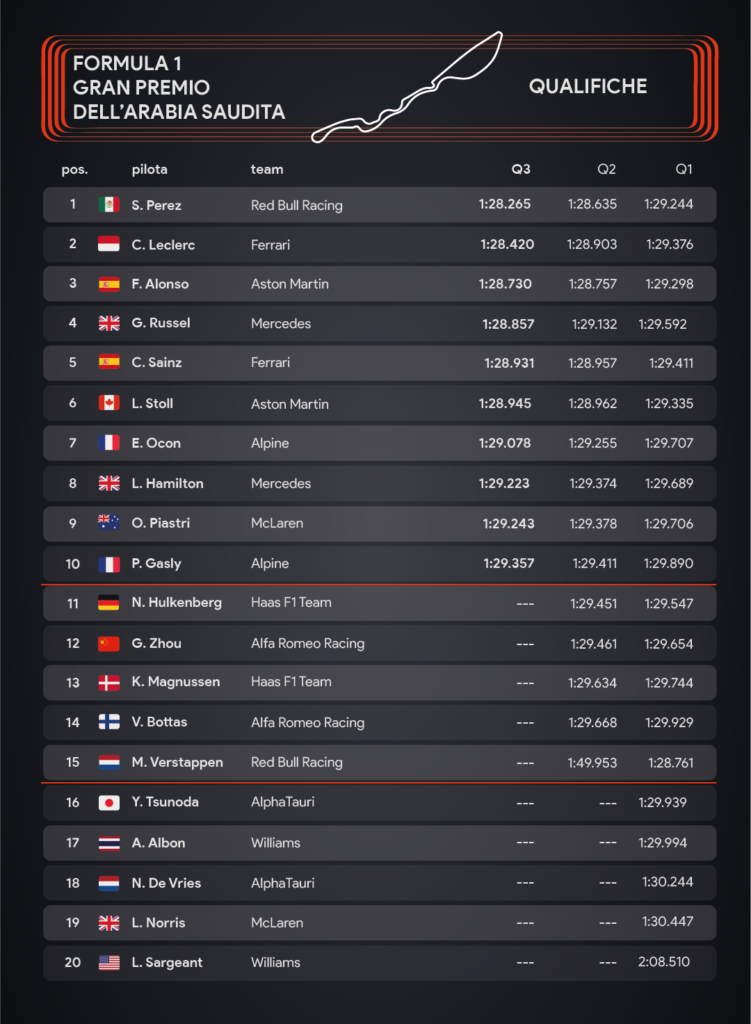Select L. Hamilton's Q3 time 1:29.223
Image resolution: width=751 pixels, height=1024 pixels.
pyautogui.click(x=503, y=483)
